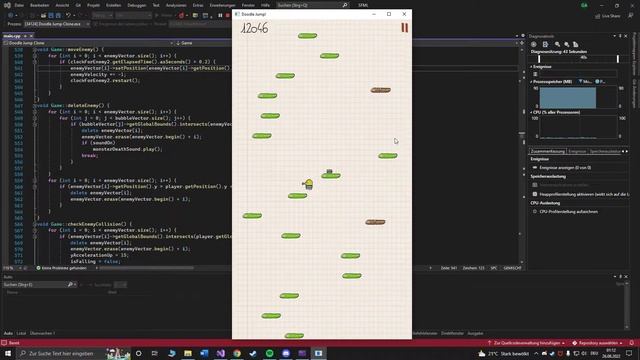The image size is (640, 360).
Task: Open the solution configuration dropdown
Action: (x=102, y=16)
